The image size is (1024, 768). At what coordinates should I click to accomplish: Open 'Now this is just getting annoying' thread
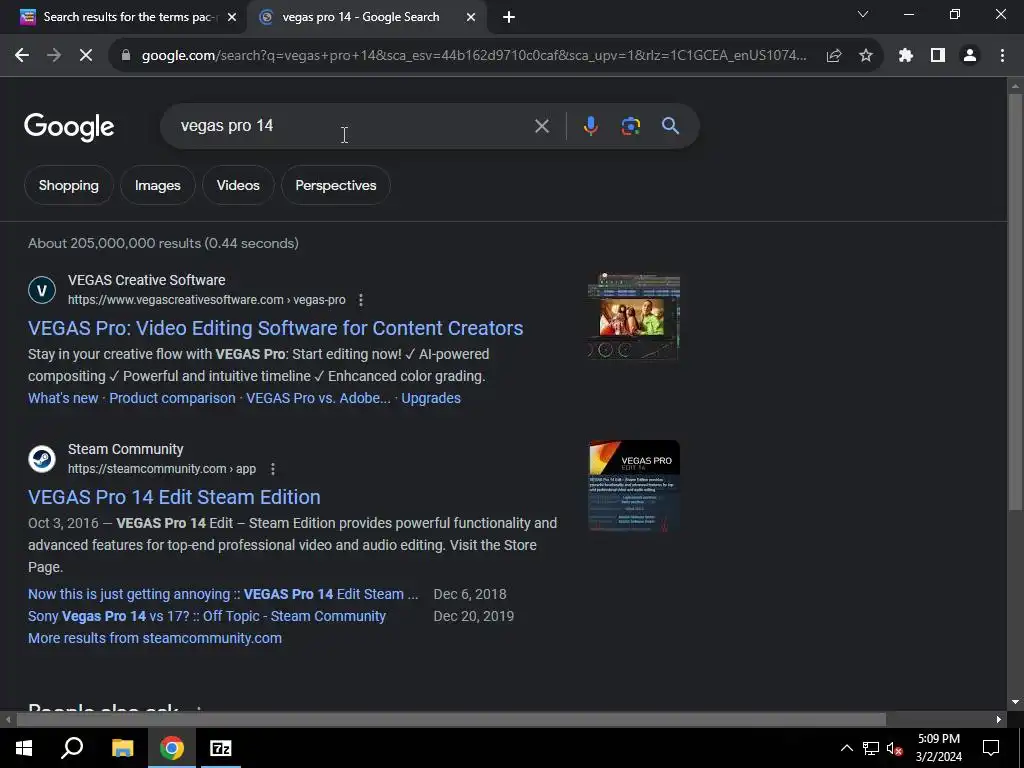tap(223, 594)
